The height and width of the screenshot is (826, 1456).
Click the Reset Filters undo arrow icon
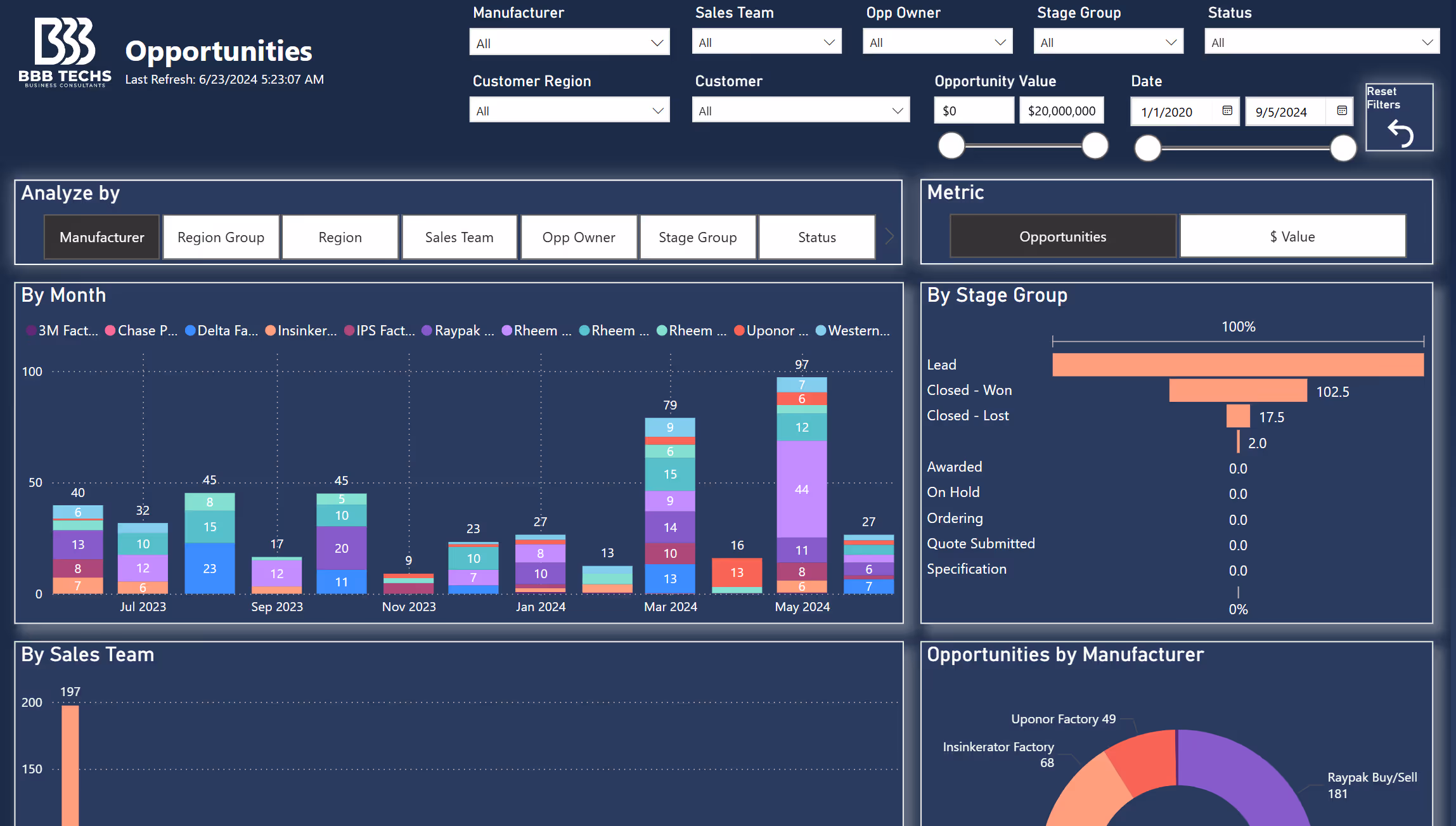click(x=1400, y=133)
